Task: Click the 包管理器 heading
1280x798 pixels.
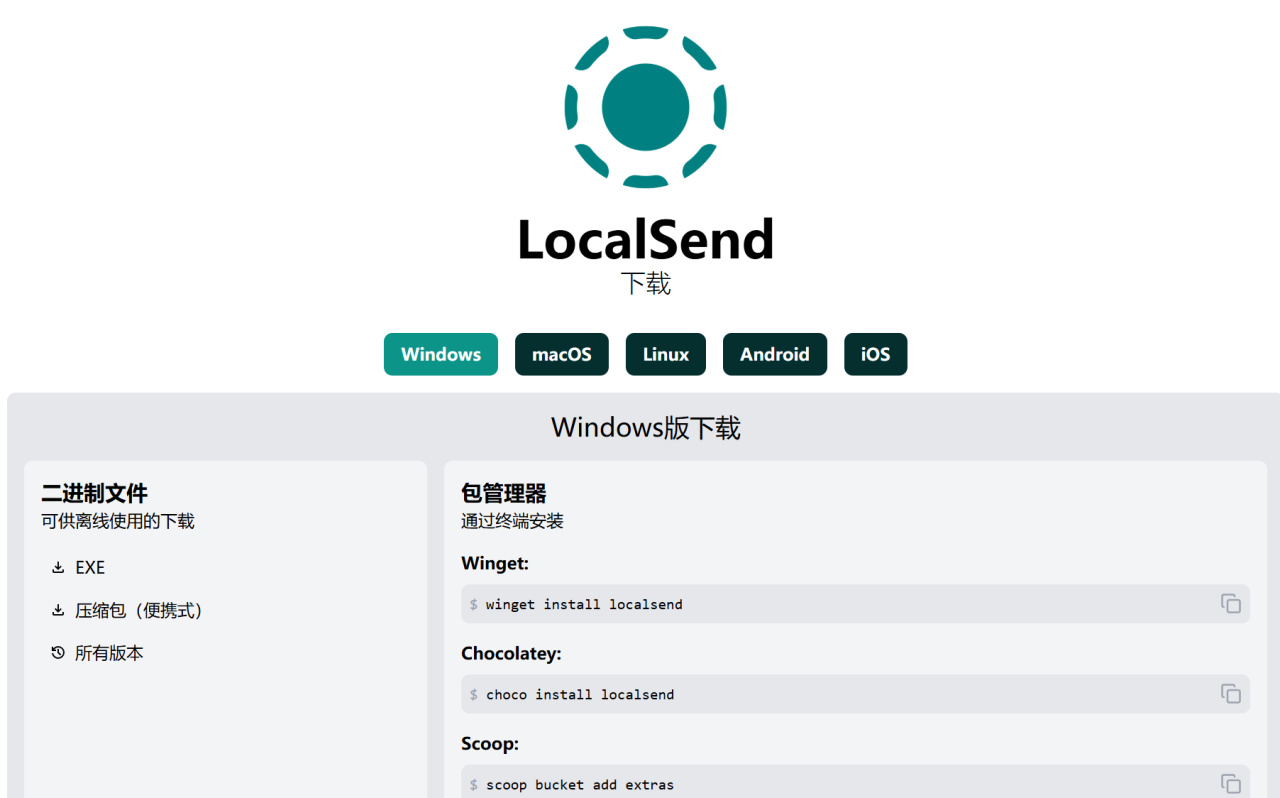Action: [504, 493]
